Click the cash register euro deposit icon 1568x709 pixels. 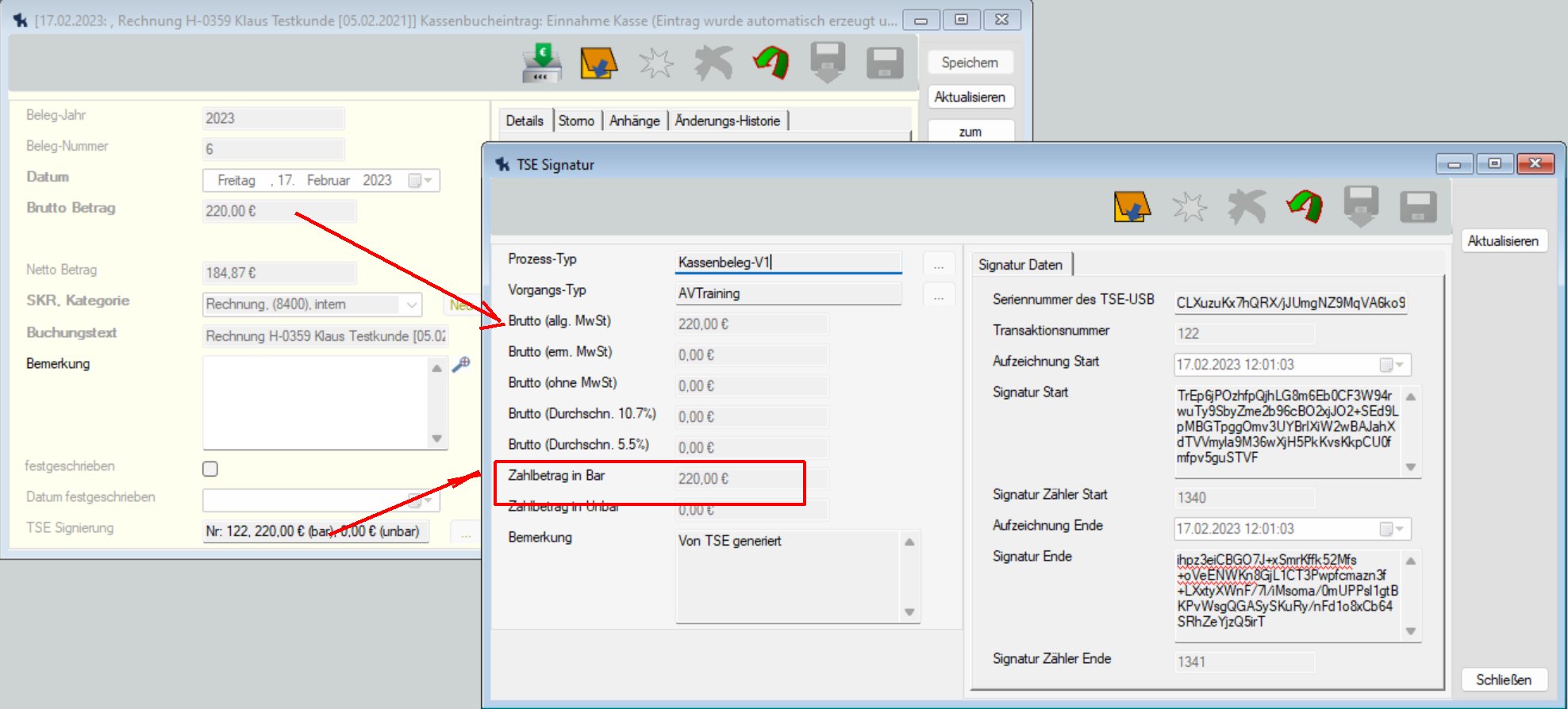pyautogui.click(x=542, y=63)
